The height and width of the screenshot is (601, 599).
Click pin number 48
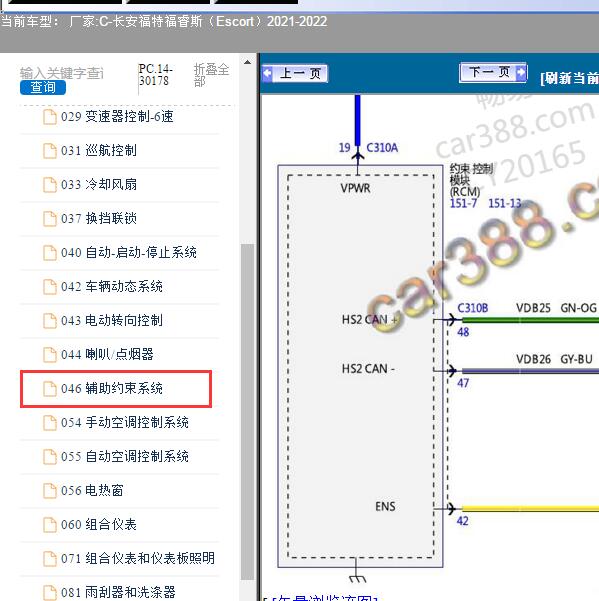pyautogui.click(x=463, y=332)
